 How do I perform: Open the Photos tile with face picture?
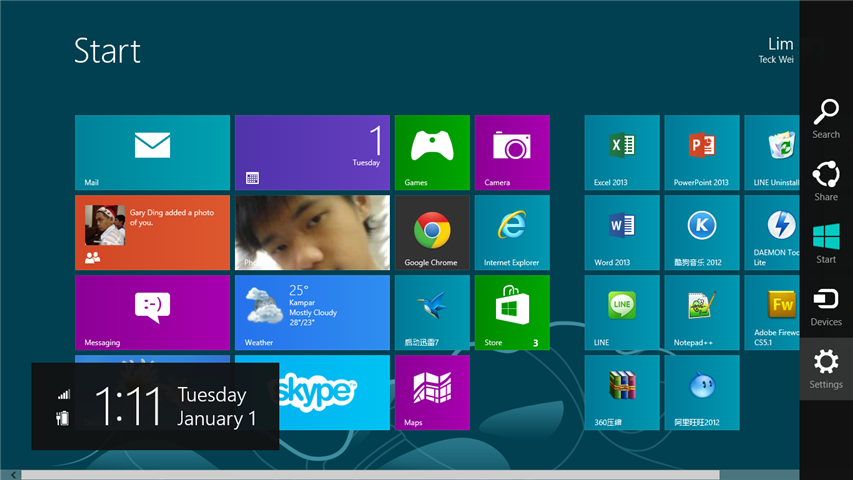tap(312, 232)
